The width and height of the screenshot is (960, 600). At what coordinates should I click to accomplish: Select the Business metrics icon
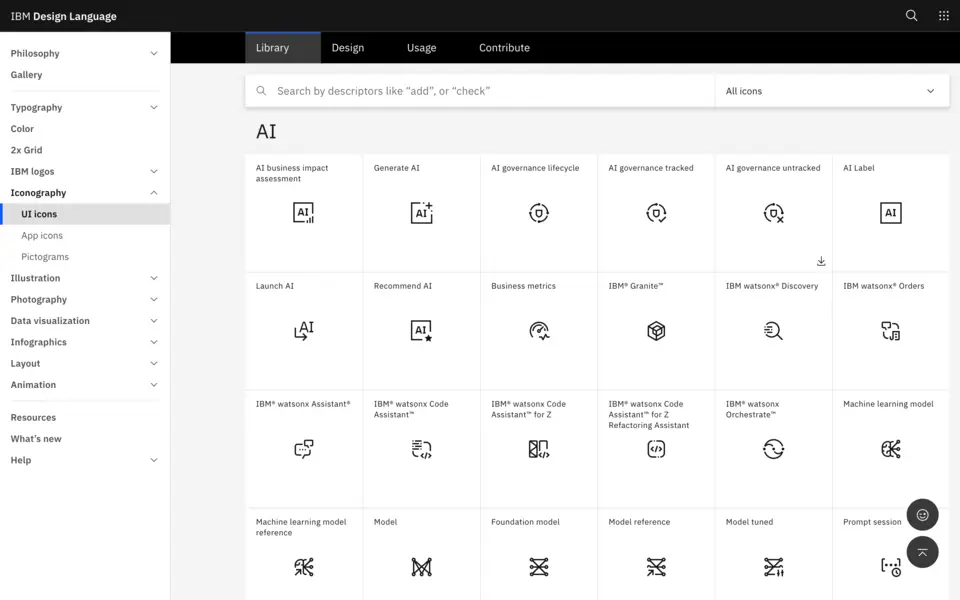click(539, 331)
